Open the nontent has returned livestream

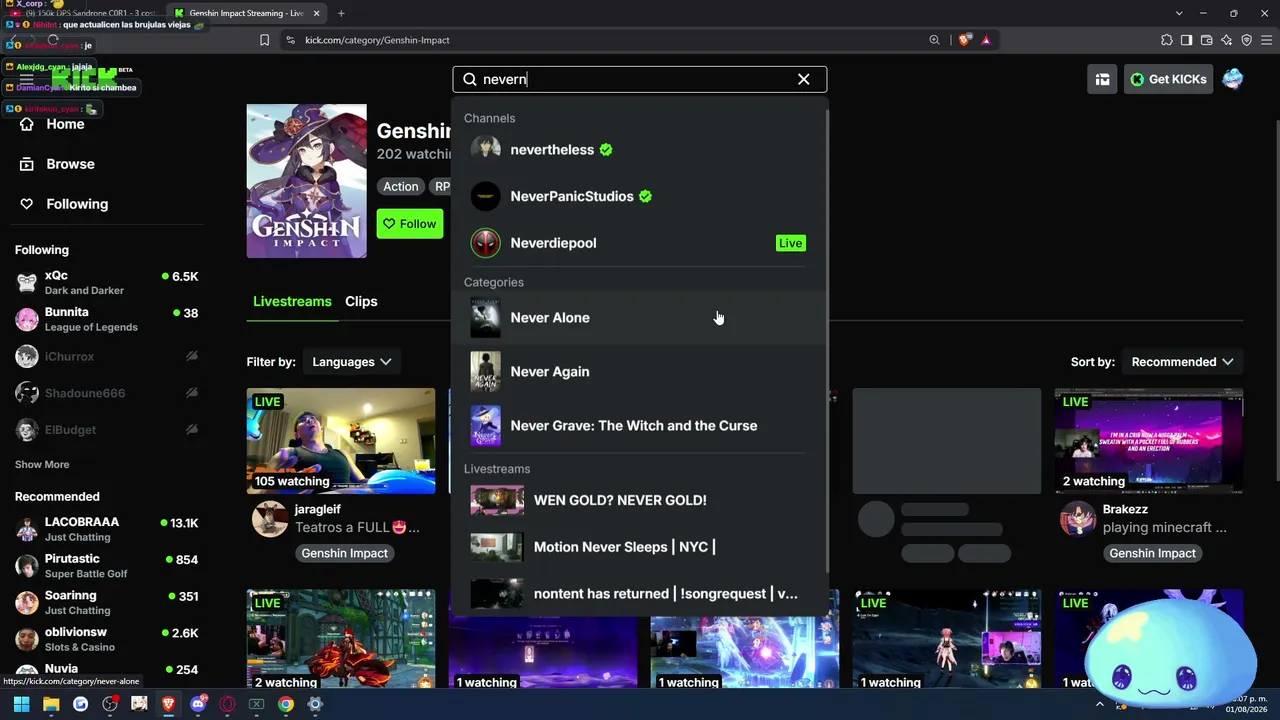[639, 593]
